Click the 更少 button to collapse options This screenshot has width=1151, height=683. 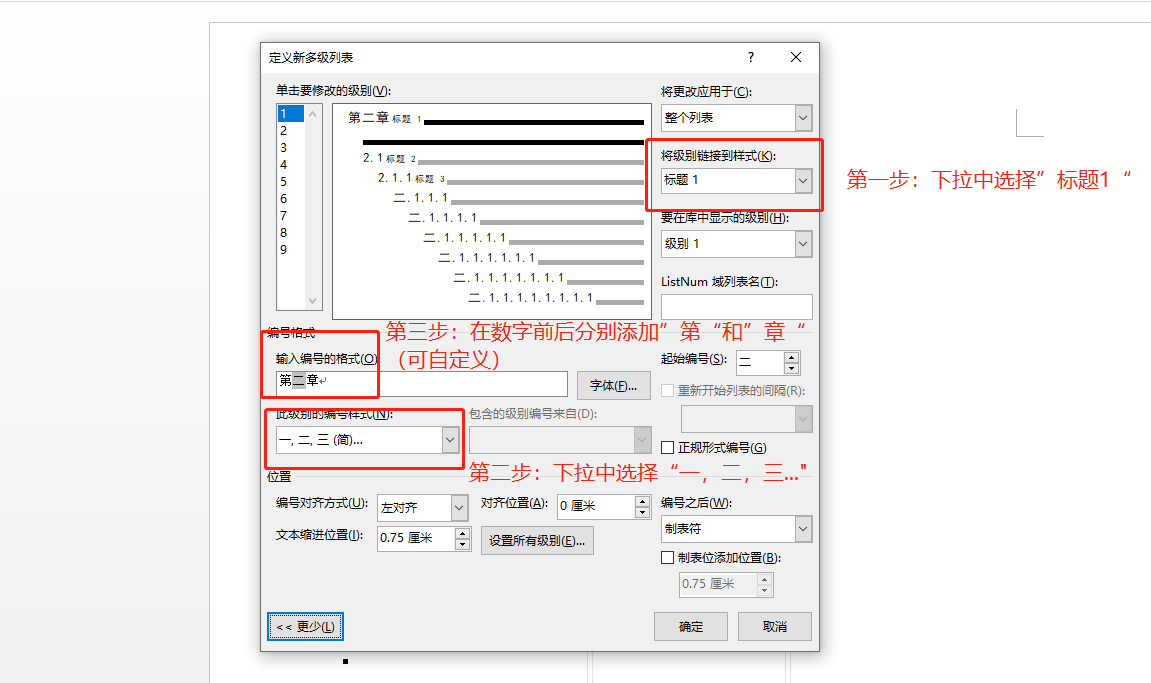click(x=305, y=625)
